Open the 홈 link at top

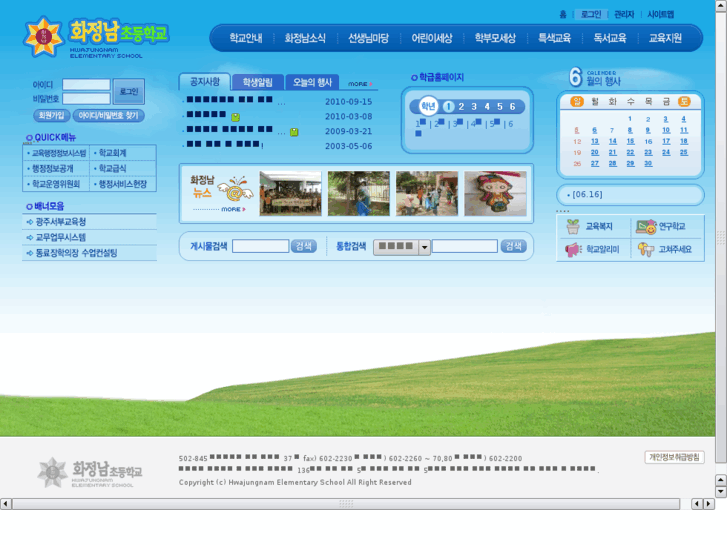coord(563,14)
